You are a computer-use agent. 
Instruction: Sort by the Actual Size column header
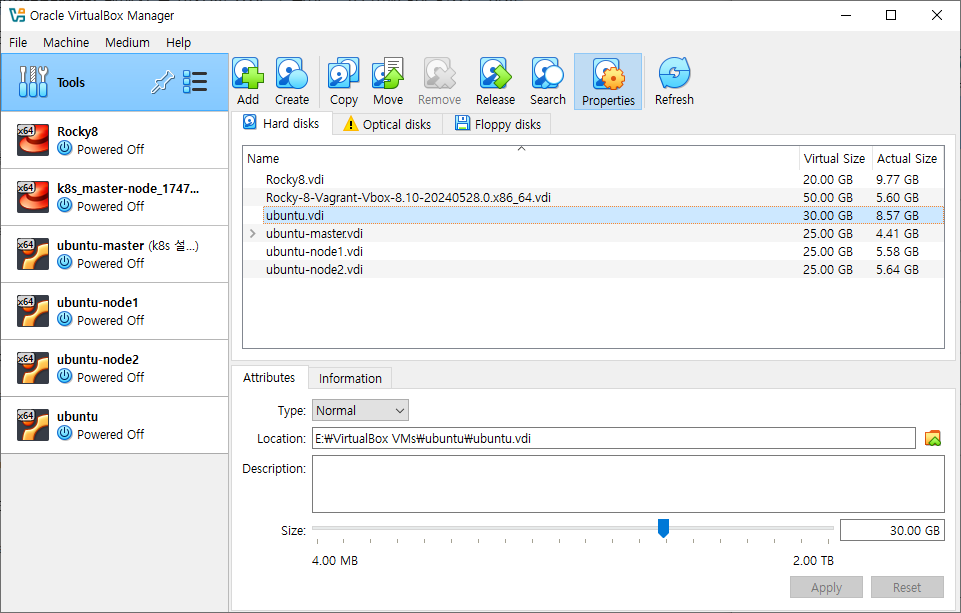pyautogui.click(x=907, y=158)
